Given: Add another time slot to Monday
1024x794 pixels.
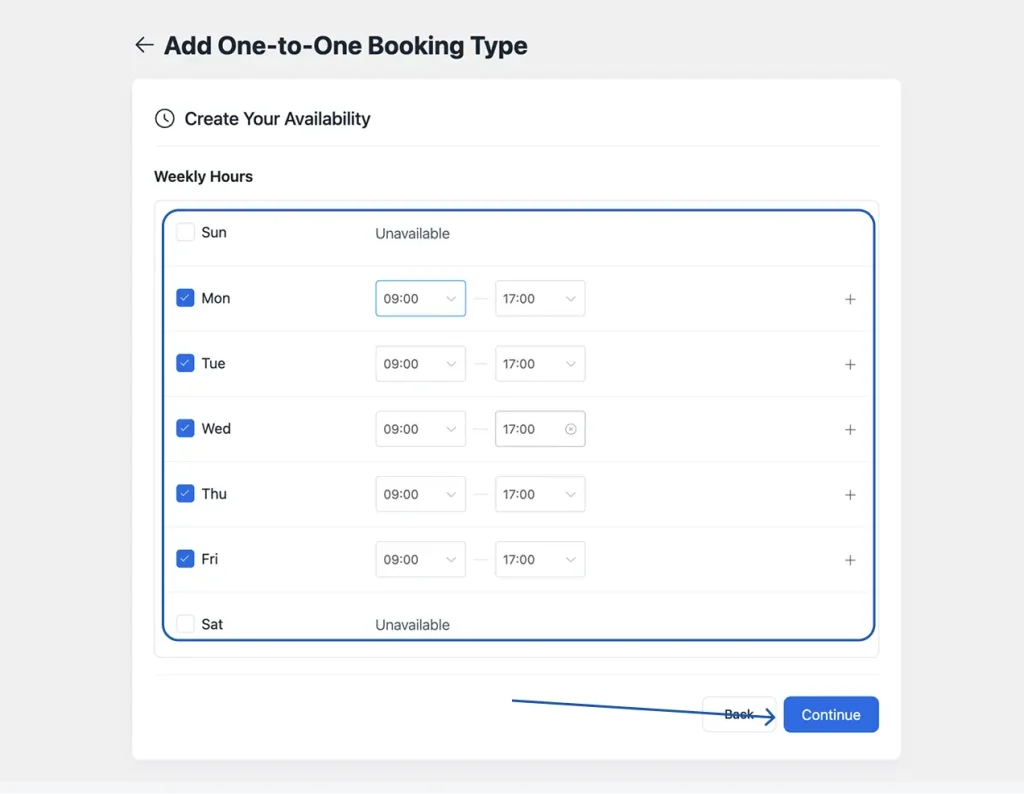Looking at the screenshot, I should coord(850,298).
